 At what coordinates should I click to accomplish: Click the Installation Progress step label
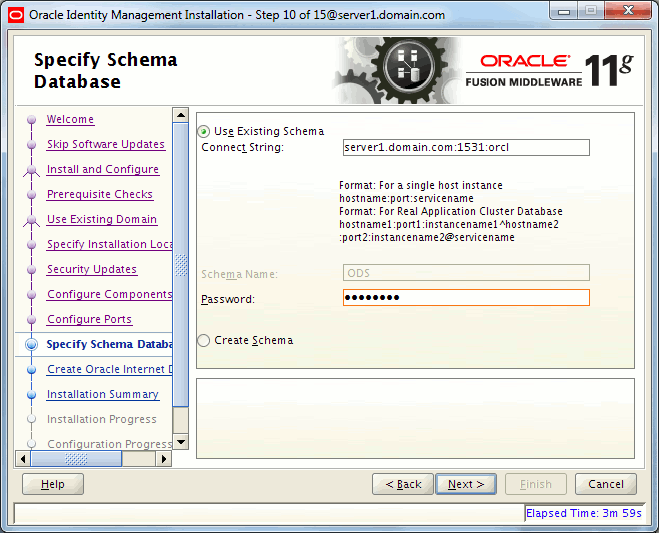click(x=102, y=420)
